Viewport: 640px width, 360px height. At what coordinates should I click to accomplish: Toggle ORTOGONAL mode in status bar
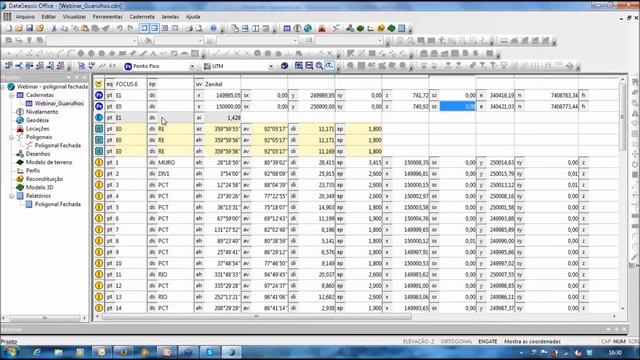456,341
